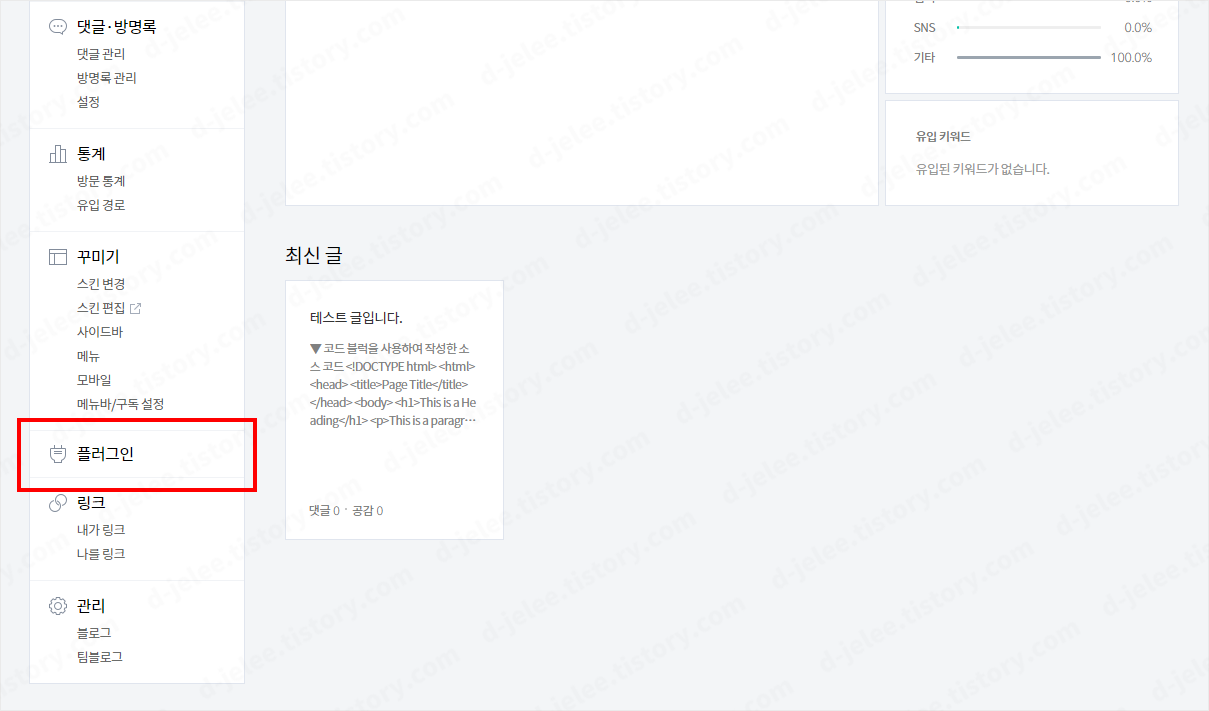Click the SNS percentage slider bar

coord(1028,28)
